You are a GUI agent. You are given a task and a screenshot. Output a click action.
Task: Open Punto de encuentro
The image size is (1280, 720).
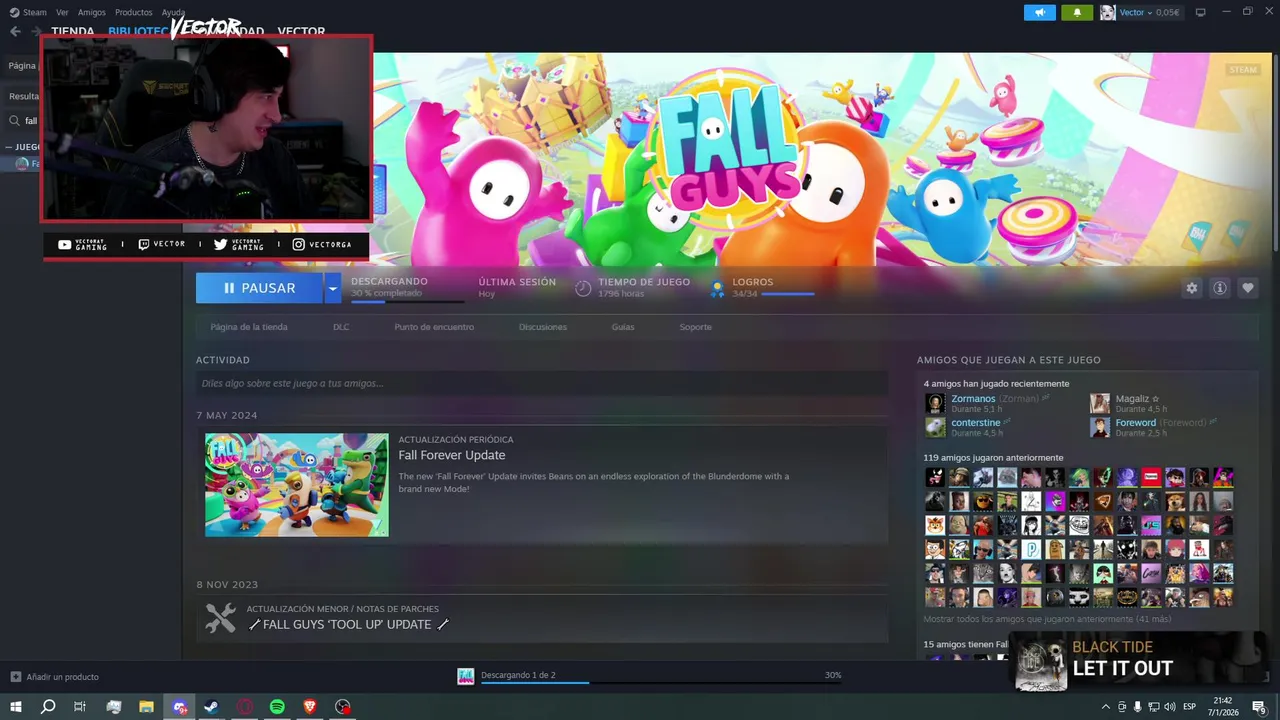434,327
